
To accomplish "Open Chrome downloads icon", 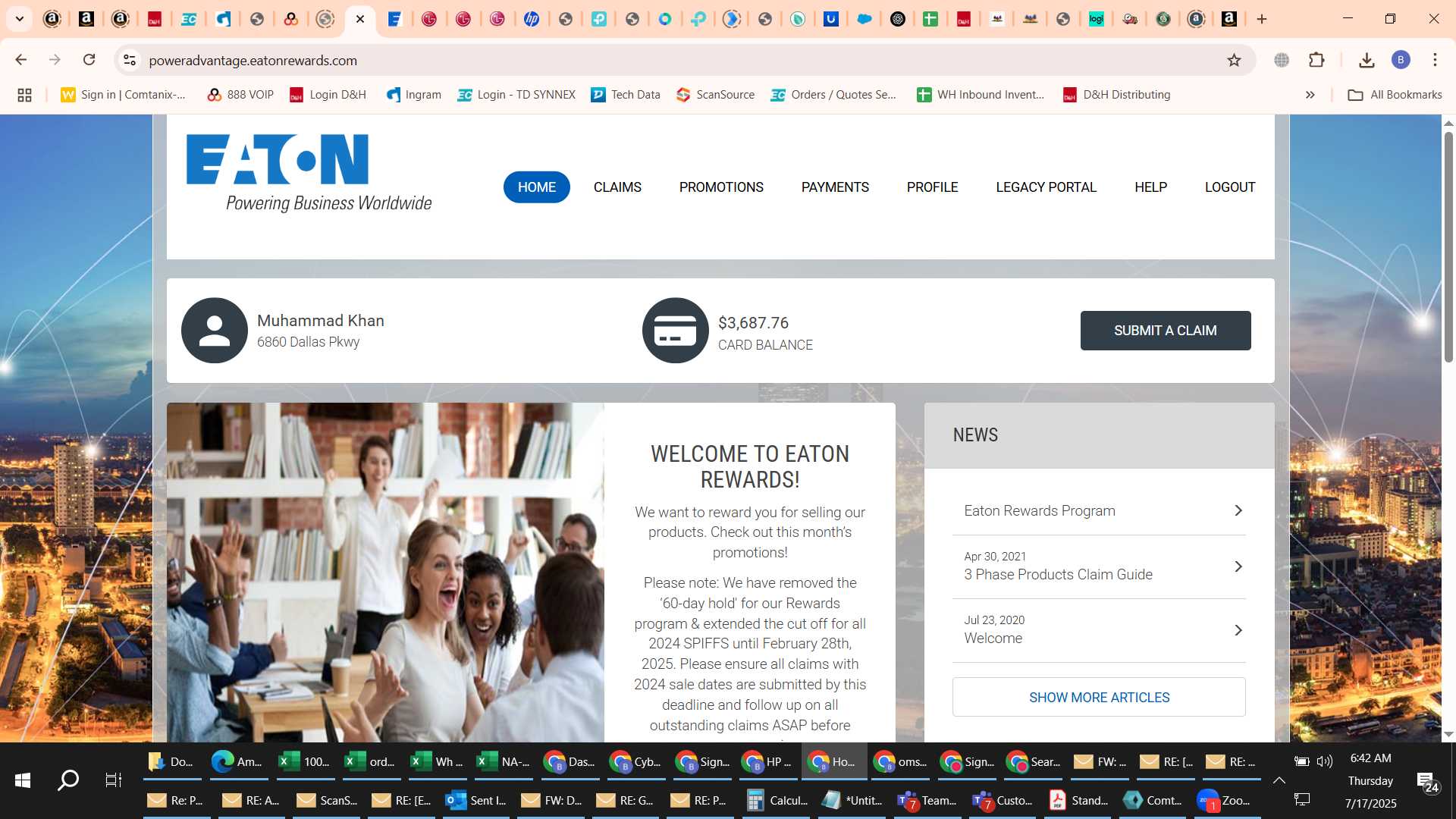I will (1367, 60).
